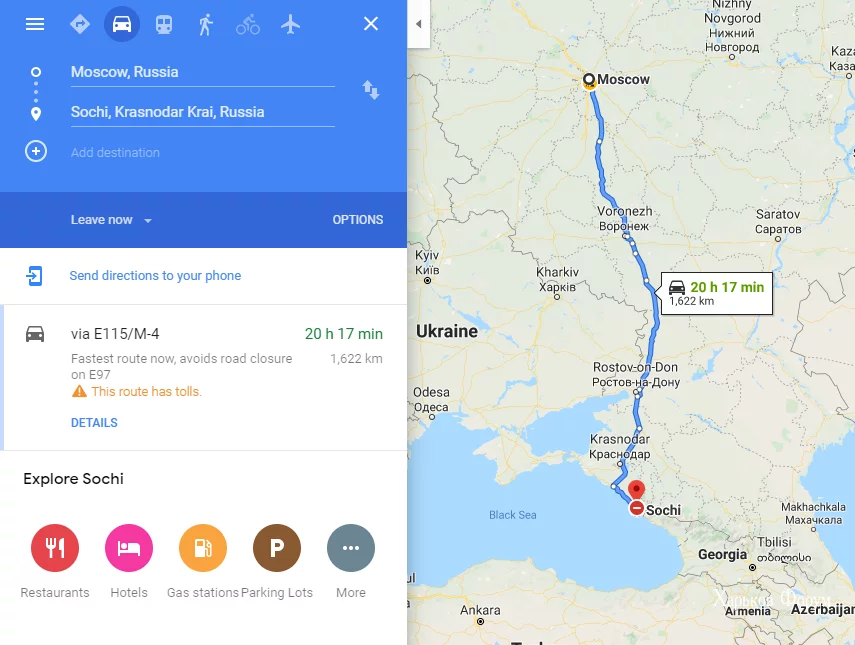The height and width of the screenshot is (645, 855).
Task: Choose driving travel mode
Action: click(x=122, y=24)
